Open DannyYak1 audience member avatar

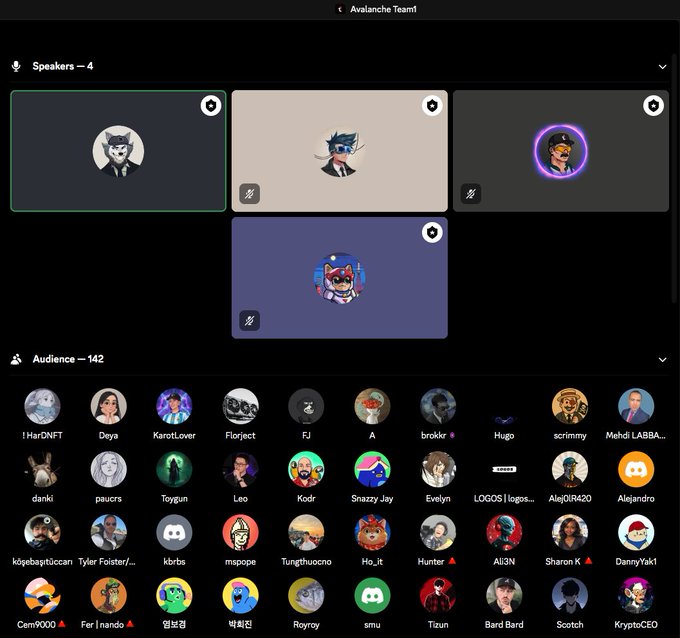636,532
